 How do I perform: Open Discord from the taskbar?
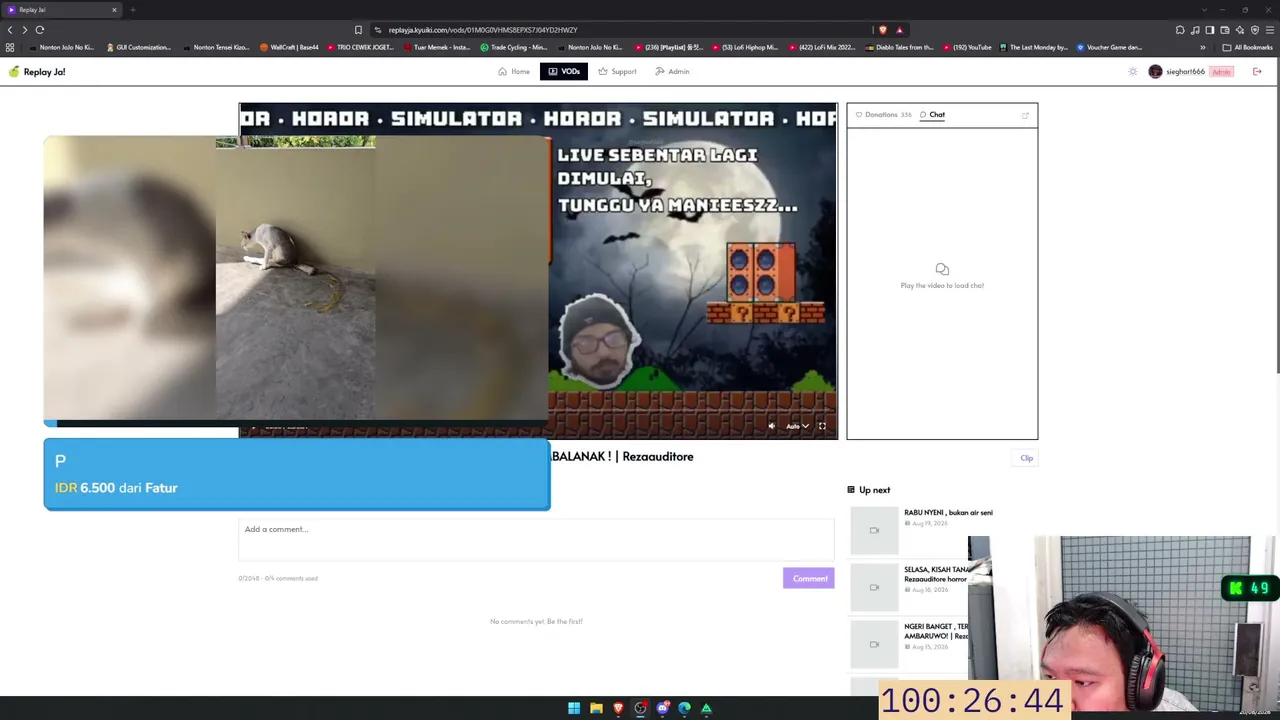coord(662,708)
